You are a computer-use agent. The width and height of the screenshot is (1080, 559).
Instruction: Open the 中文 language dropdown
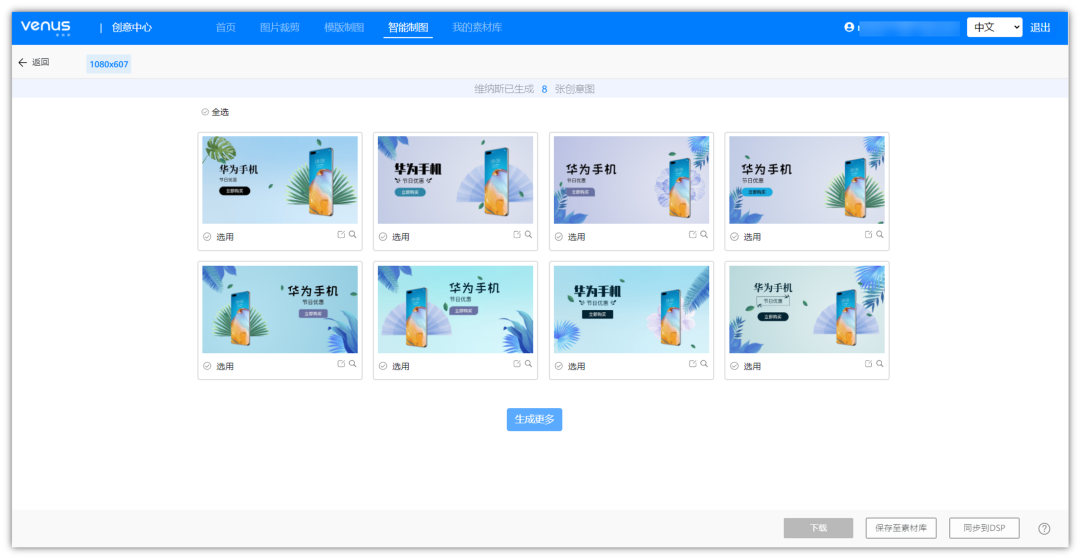(994, 27)
